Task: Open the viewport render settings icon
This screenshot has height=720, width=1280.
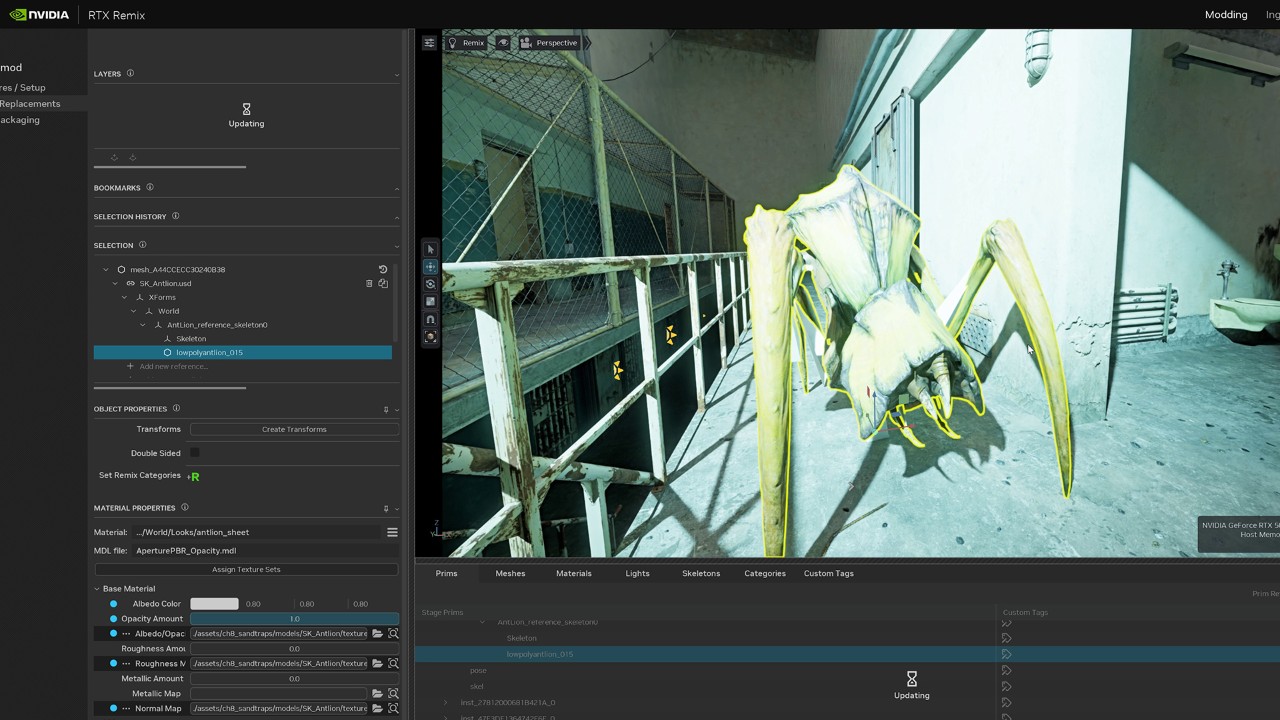Action: pyautogui.click(x=429, y=42)
